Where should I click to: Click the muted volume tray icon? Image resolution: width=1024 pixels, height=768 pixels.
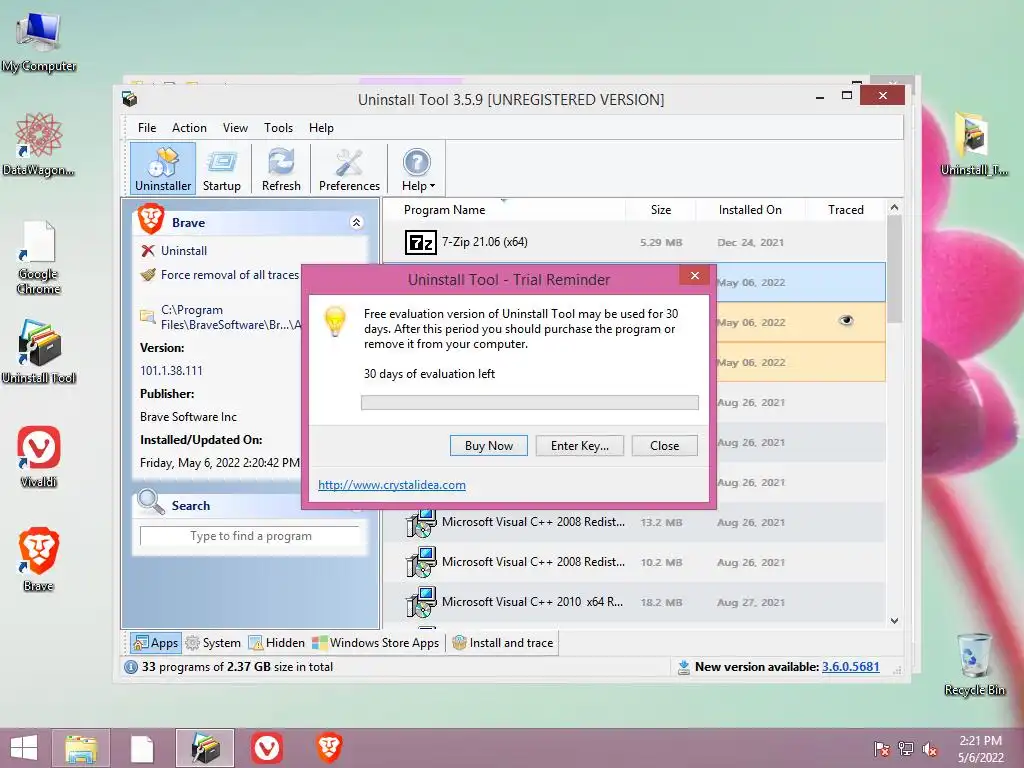tap(930, 749)
